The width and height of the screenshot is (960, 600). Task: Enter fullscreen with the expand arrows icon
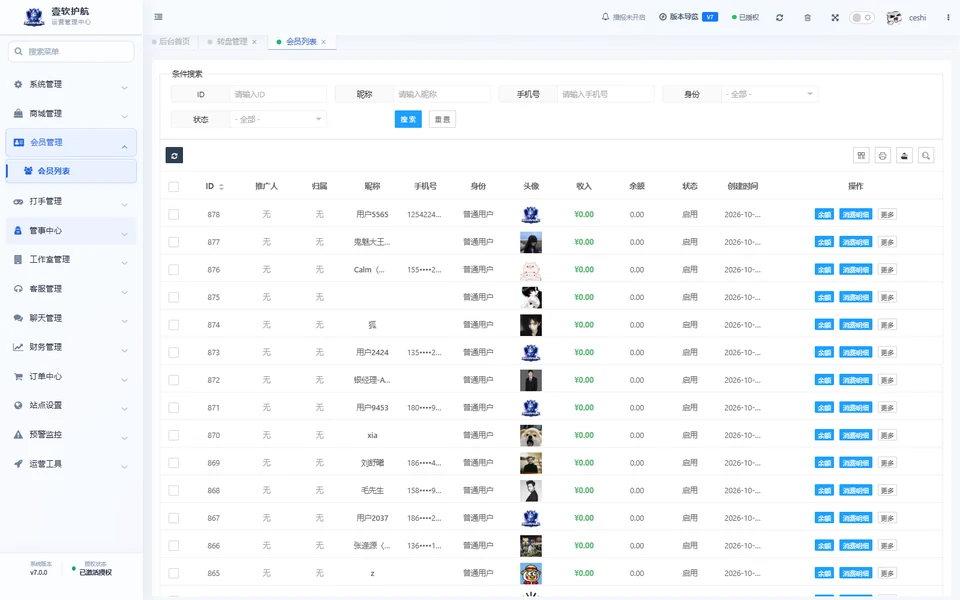tap(835, 18)
